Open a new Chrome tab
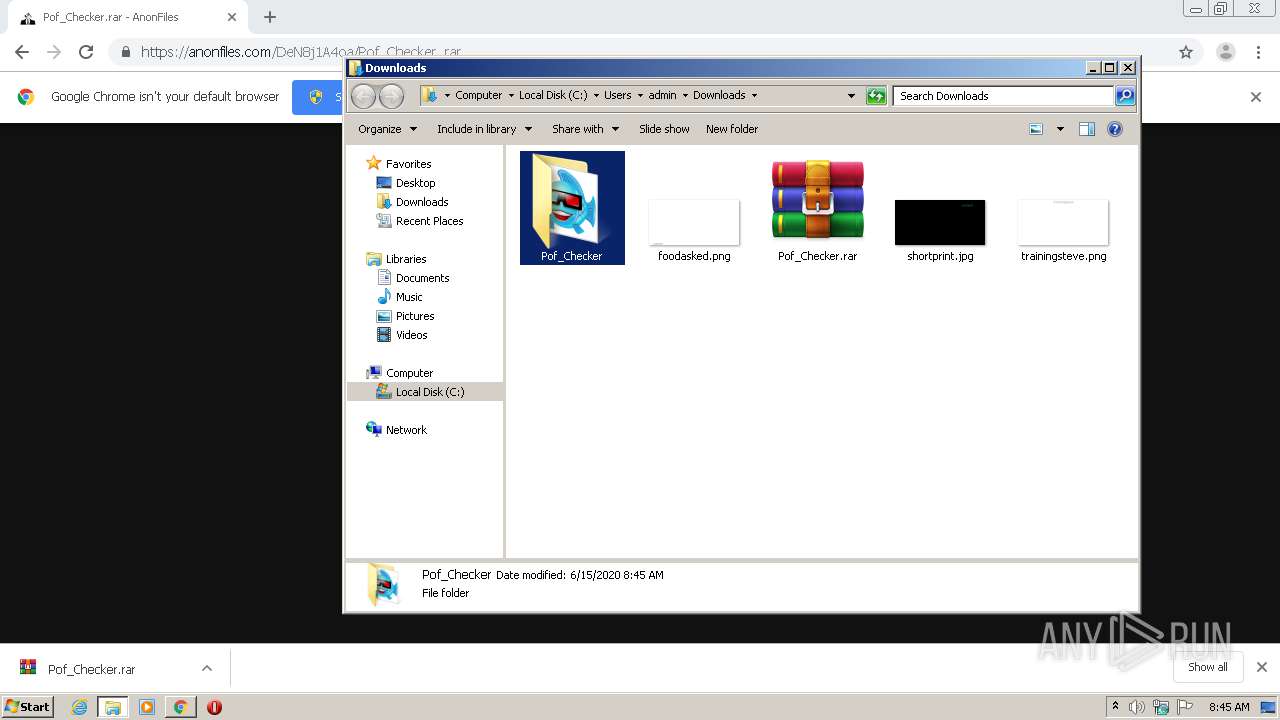Viewport: 1280px width, 720px height. click(x=270, y=17)
